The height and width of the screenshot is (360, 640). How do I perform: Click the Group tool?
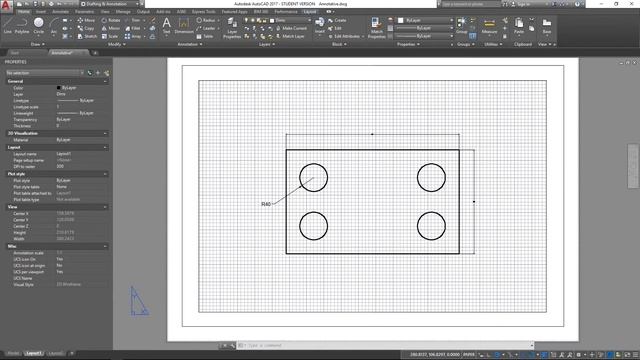point(461,24)
